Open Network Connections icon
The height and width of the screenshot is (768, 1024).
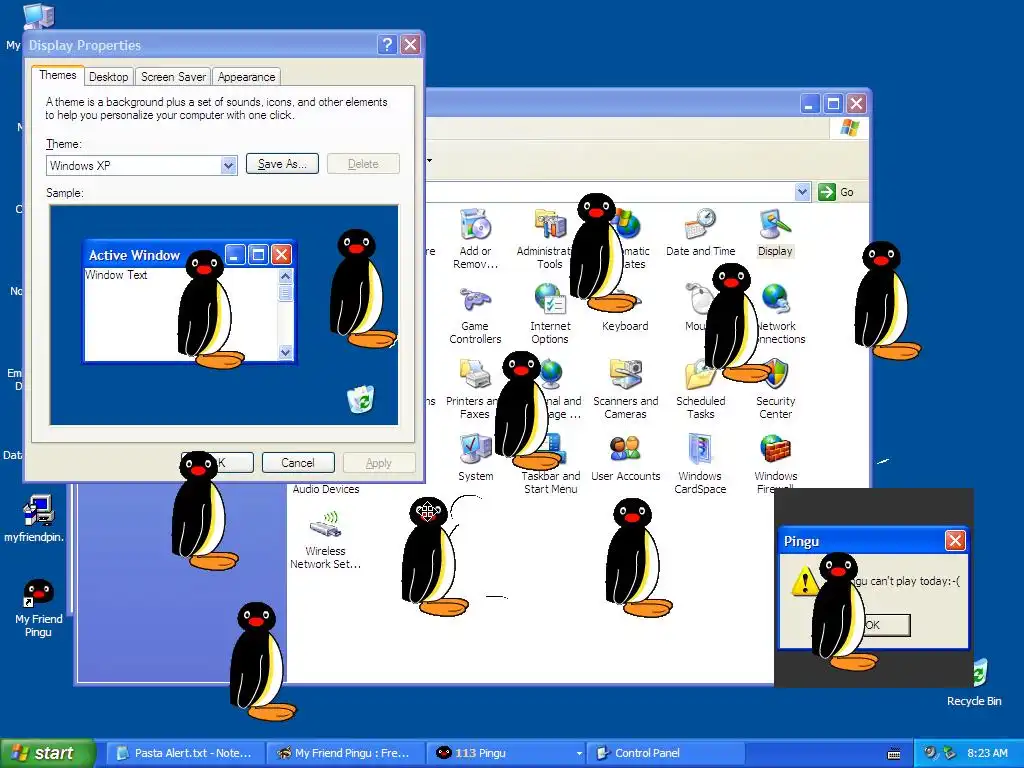coord(777,299)
